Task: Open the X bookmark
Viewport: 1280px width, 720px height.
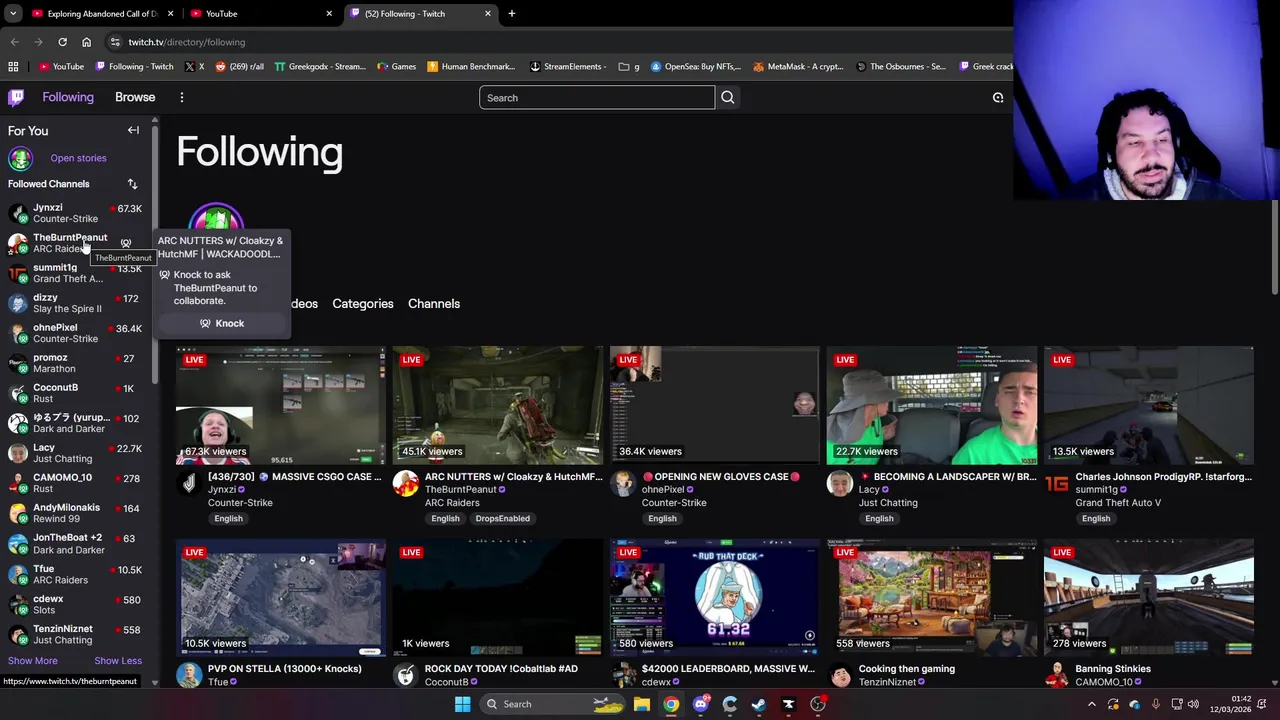Action: [194, 67]
